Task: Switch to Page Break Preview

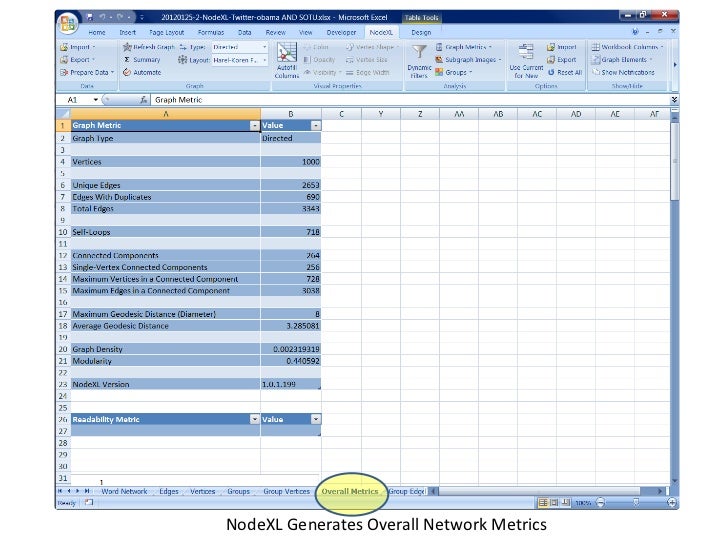Action: click(566, 502)
